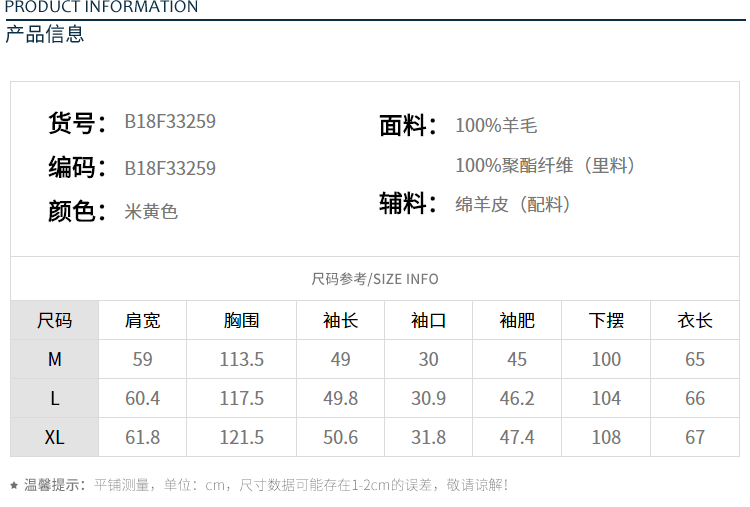Click the PRODUCT INFORMATION heading

click(101, 7)
